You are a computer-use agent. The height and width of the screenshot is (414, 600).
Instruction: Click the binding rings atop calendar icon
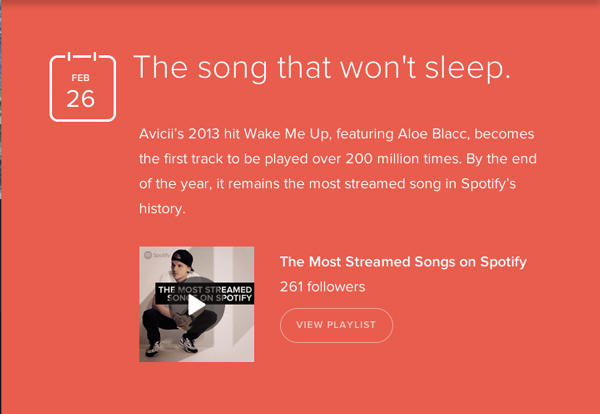(82, 54)
